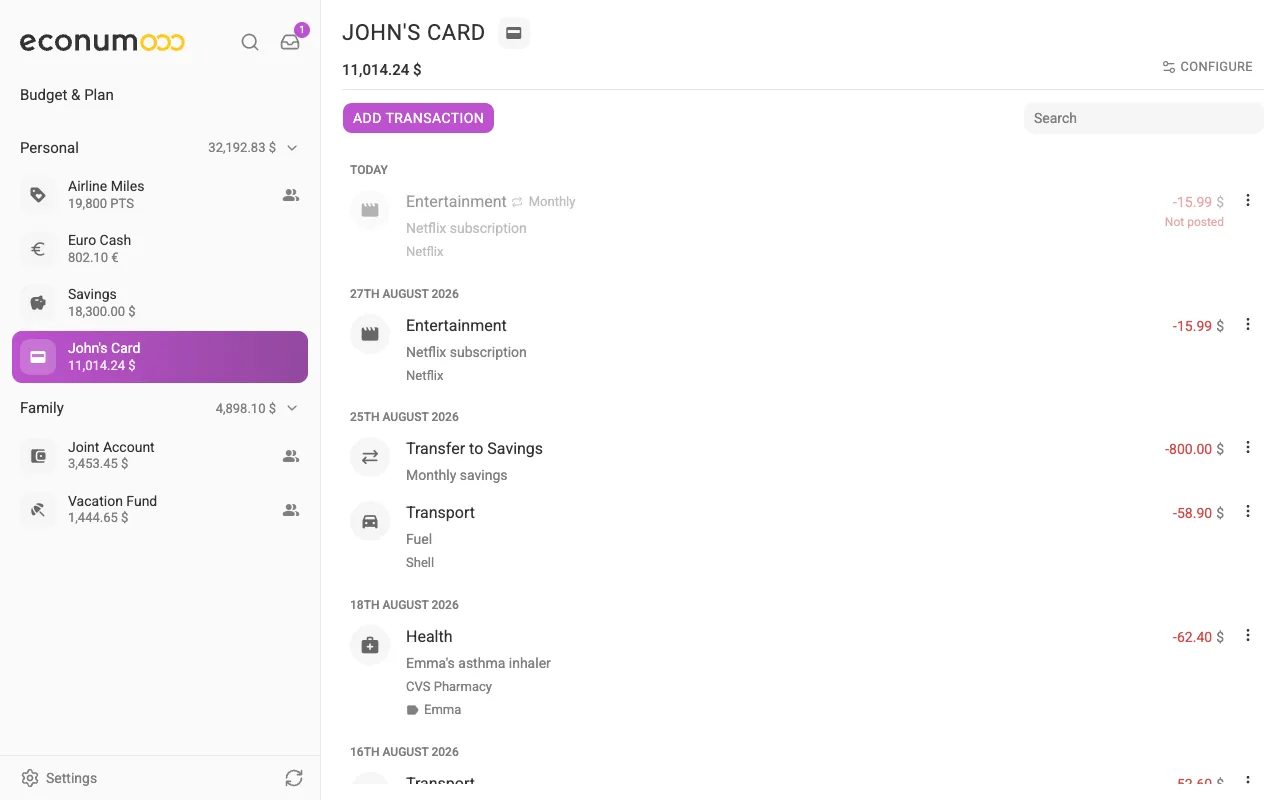Click the -62.40 $ amount
The width and height of the screenshot is (1280, 800).
(x=1198, y=637)
